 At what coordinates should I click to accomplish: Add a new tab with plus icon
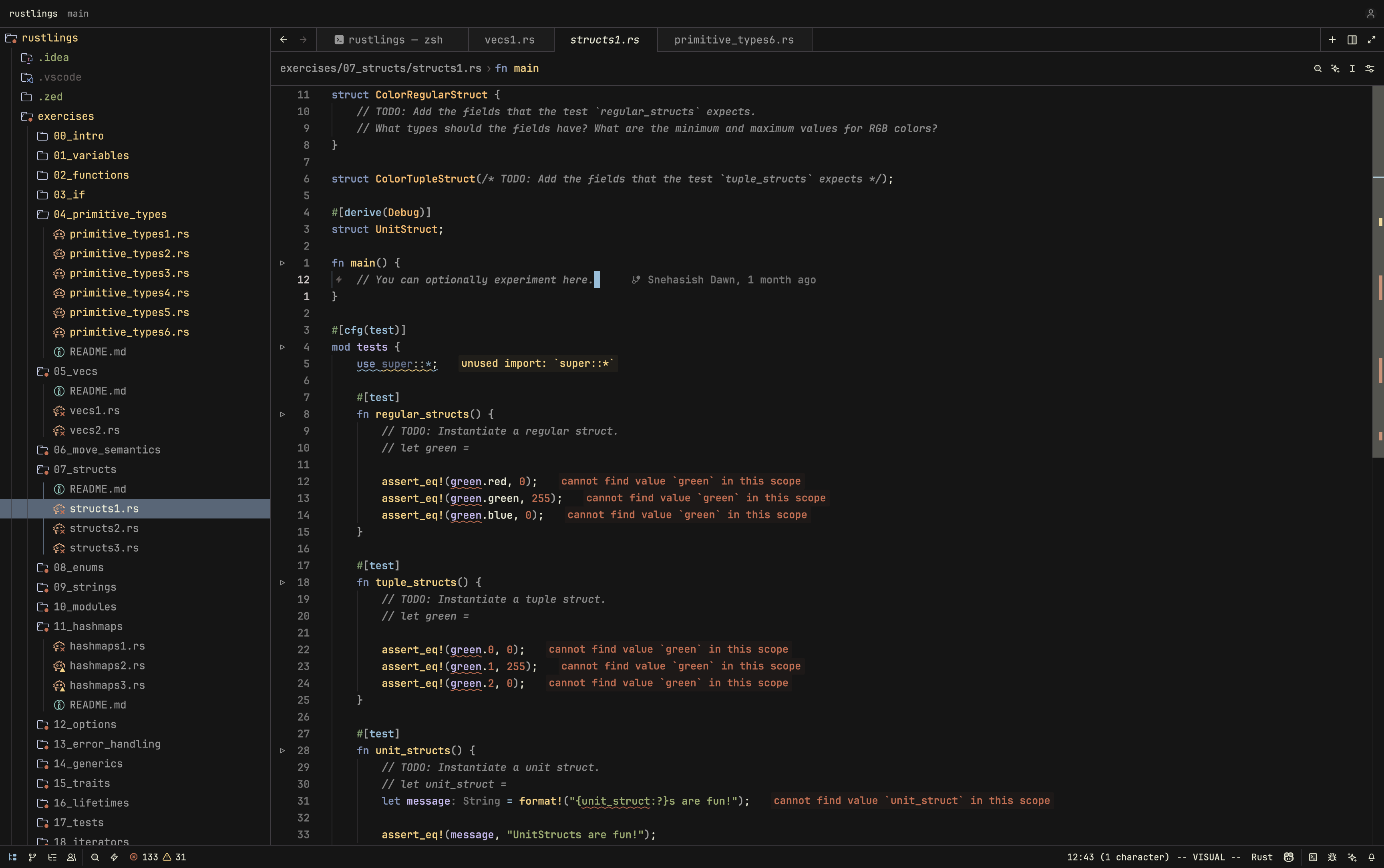coord(1332,40)
